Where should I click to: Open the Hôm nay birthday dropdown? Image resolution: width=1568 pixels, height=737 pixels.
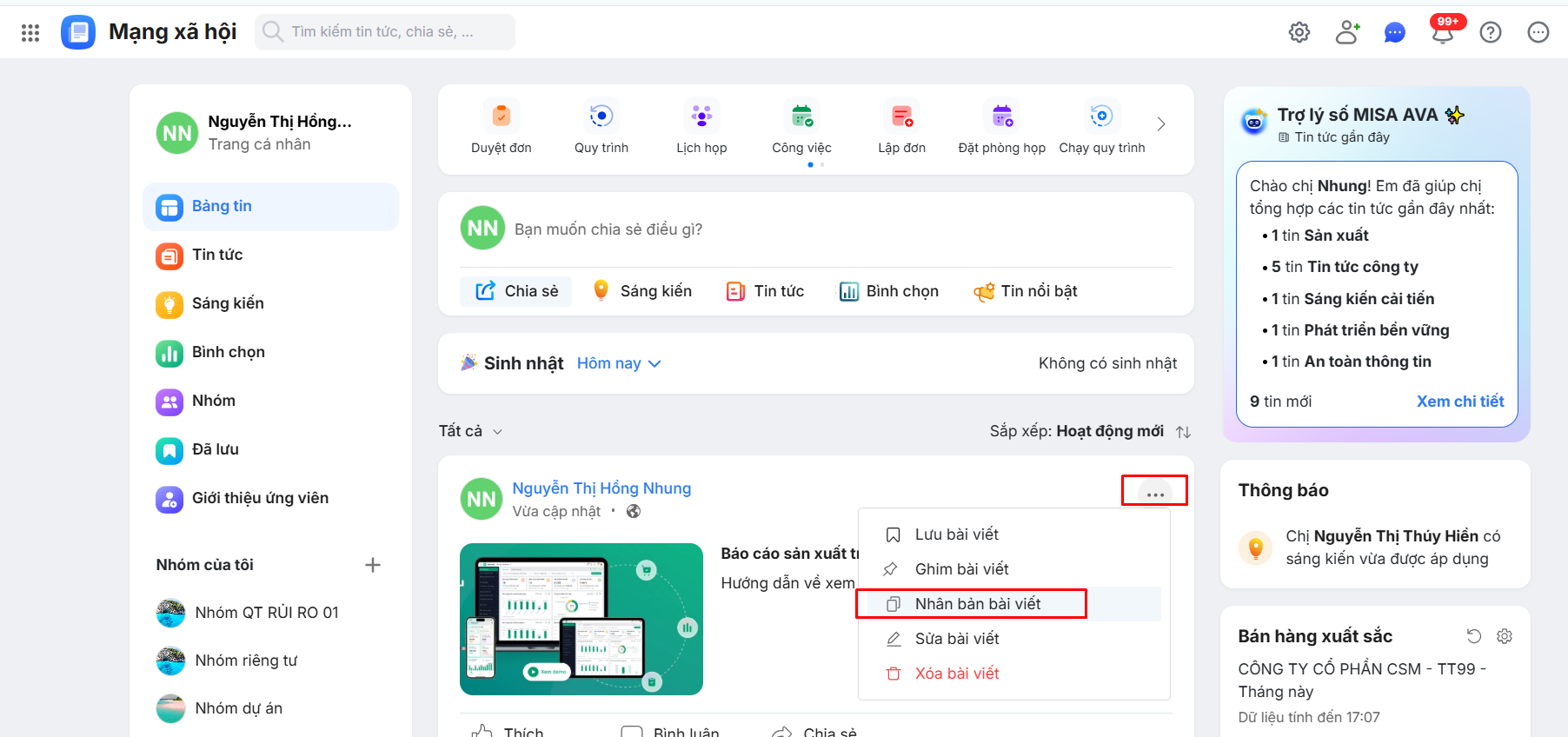(x=619, y=363)
